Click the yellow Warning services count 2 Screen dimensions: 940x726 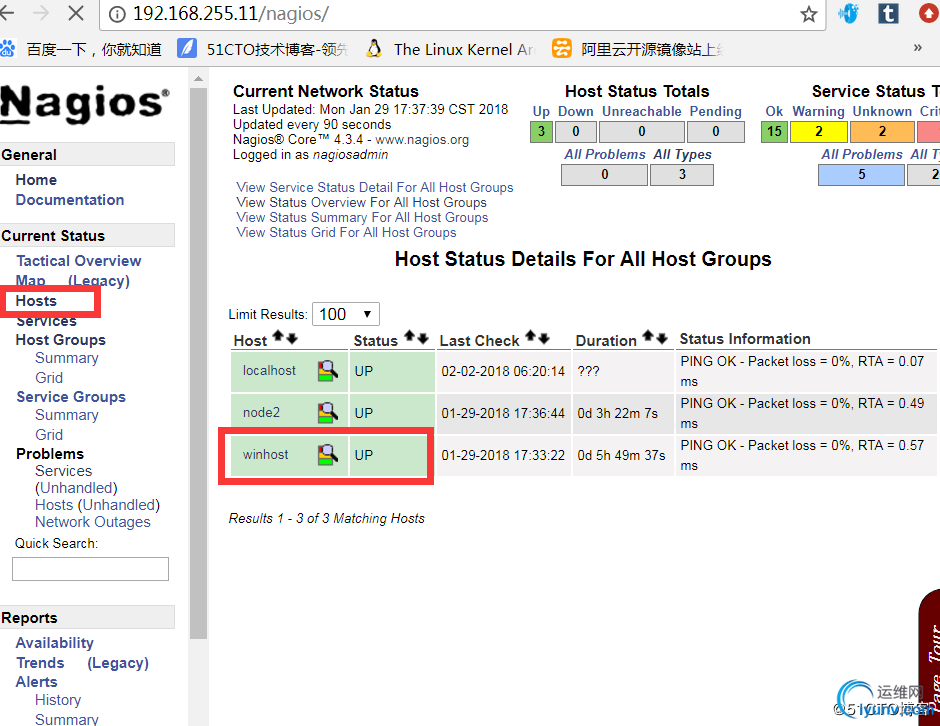point(819,132)
